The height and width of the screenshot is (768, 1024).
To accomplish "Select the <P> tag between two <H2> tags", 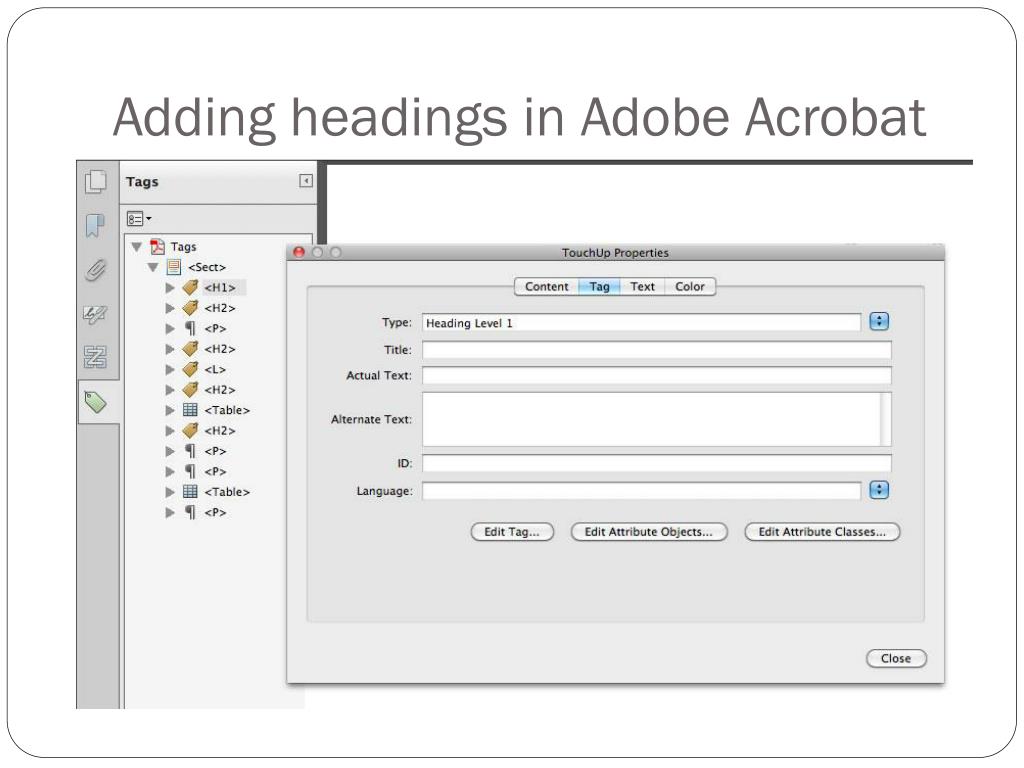I will [x=215, y=328].
